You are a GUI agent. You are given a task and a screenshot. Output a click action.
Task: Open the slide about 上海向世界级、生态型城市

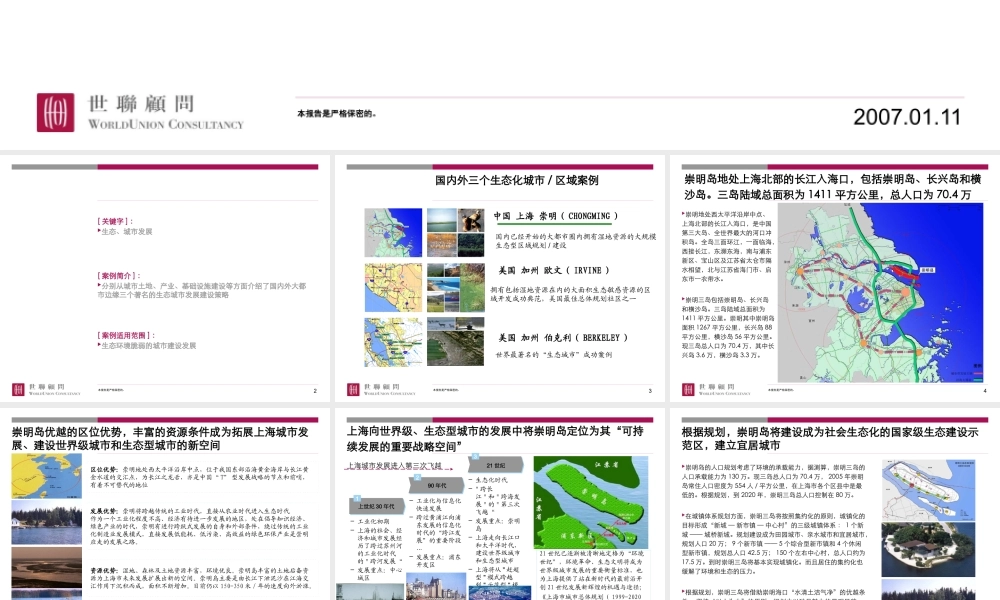(499, 504)
